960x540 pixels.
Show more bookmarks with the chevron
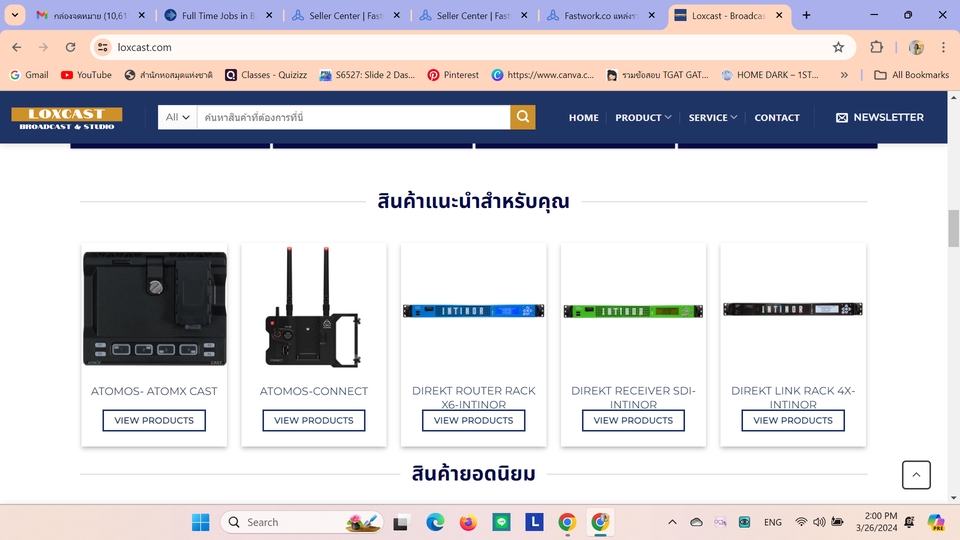pos(844,75)
